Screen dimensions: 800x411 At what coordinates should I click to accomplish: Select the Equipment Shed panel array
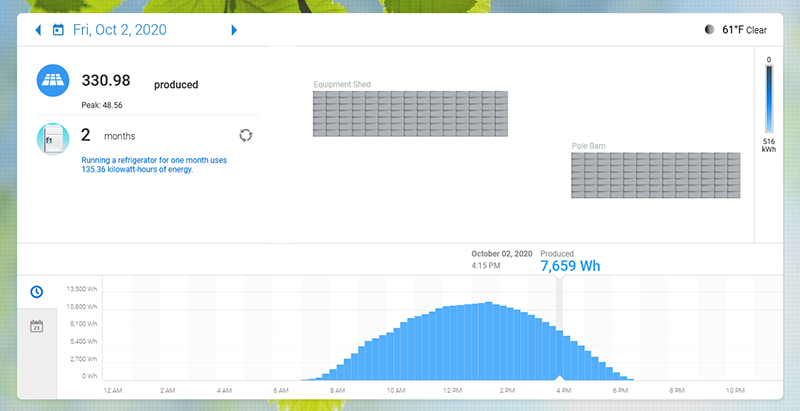point(410,114)
